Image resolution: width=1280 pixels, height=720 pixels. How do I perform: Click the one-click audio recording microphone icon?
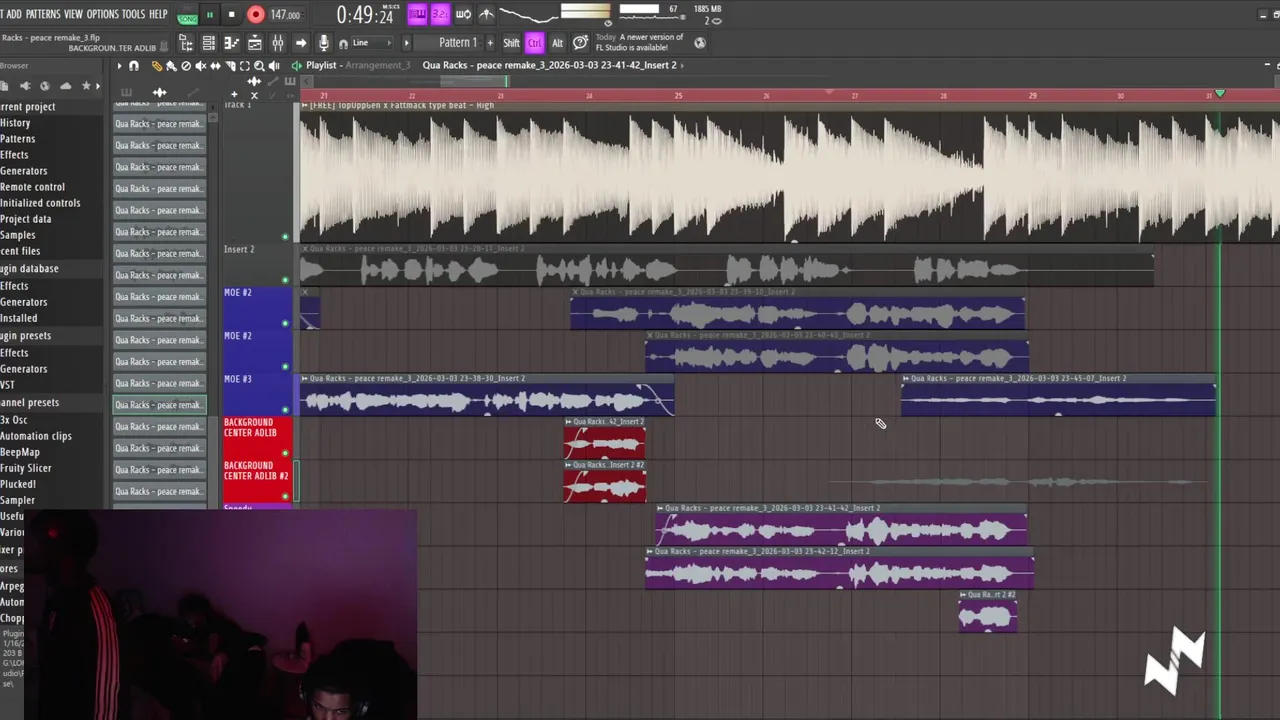(x=323, y=43)
